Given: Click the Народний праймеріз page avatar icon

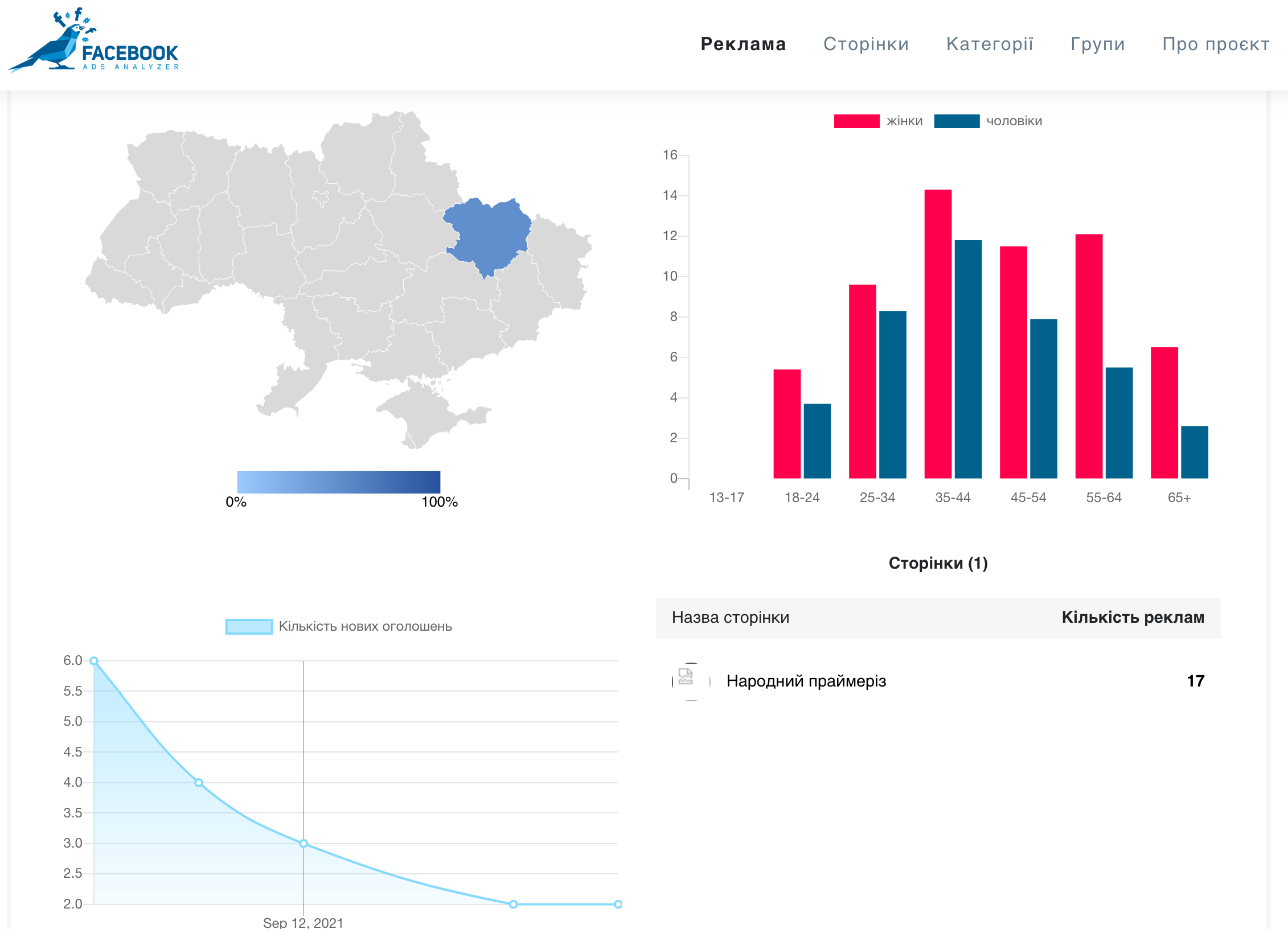Looking at the screenshot, I should tap(691, 681).
